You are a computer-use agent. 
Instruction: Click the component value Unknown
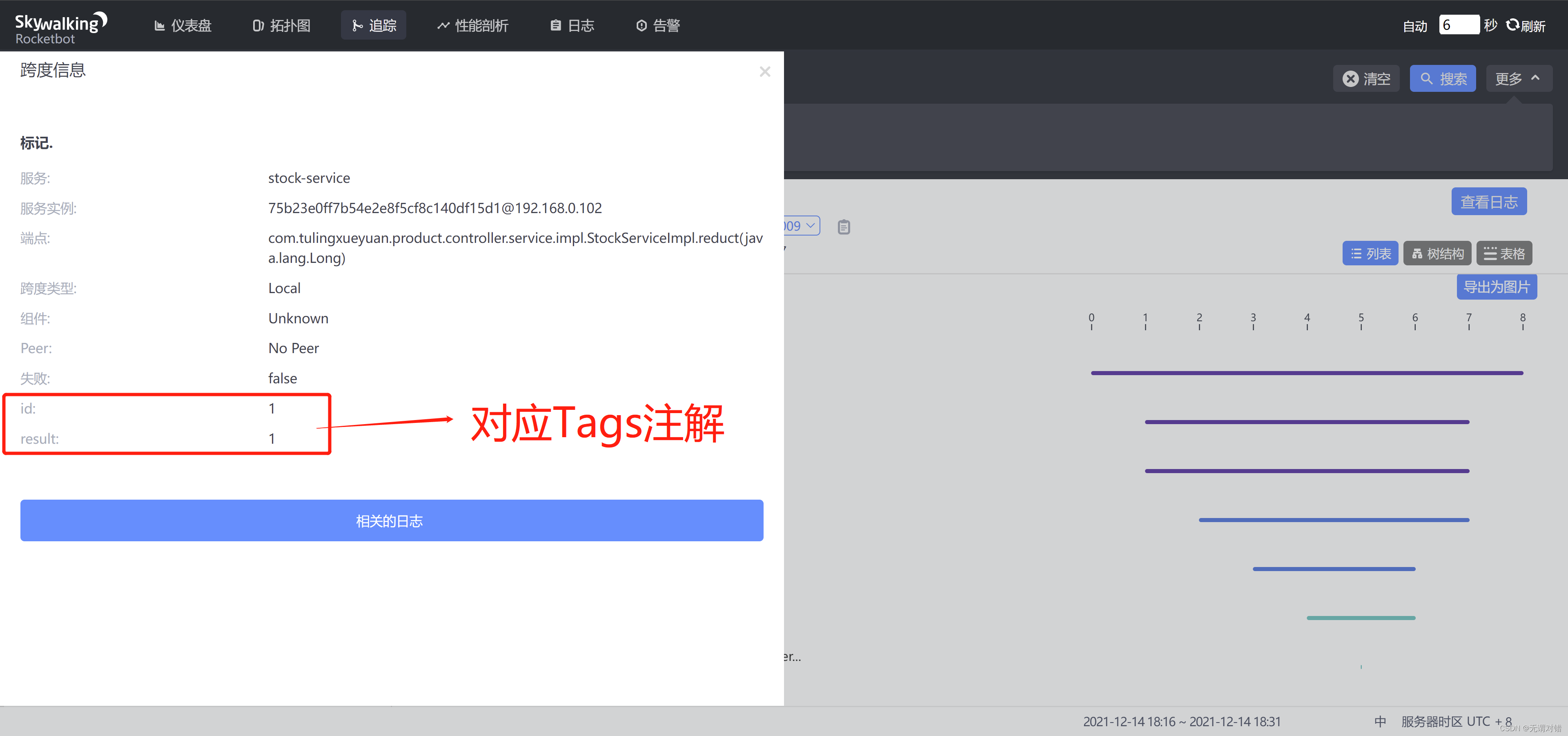(x=298, y=318)
